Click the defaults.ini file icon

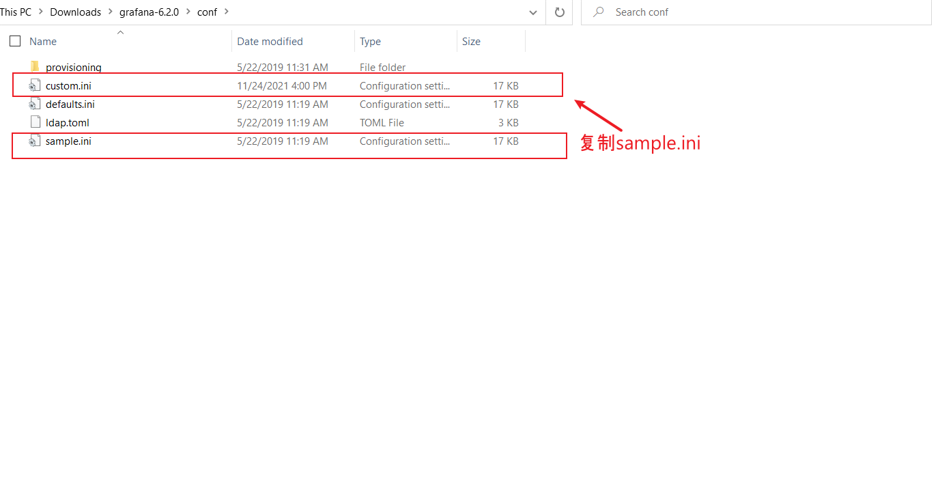[x=35, y=104]
